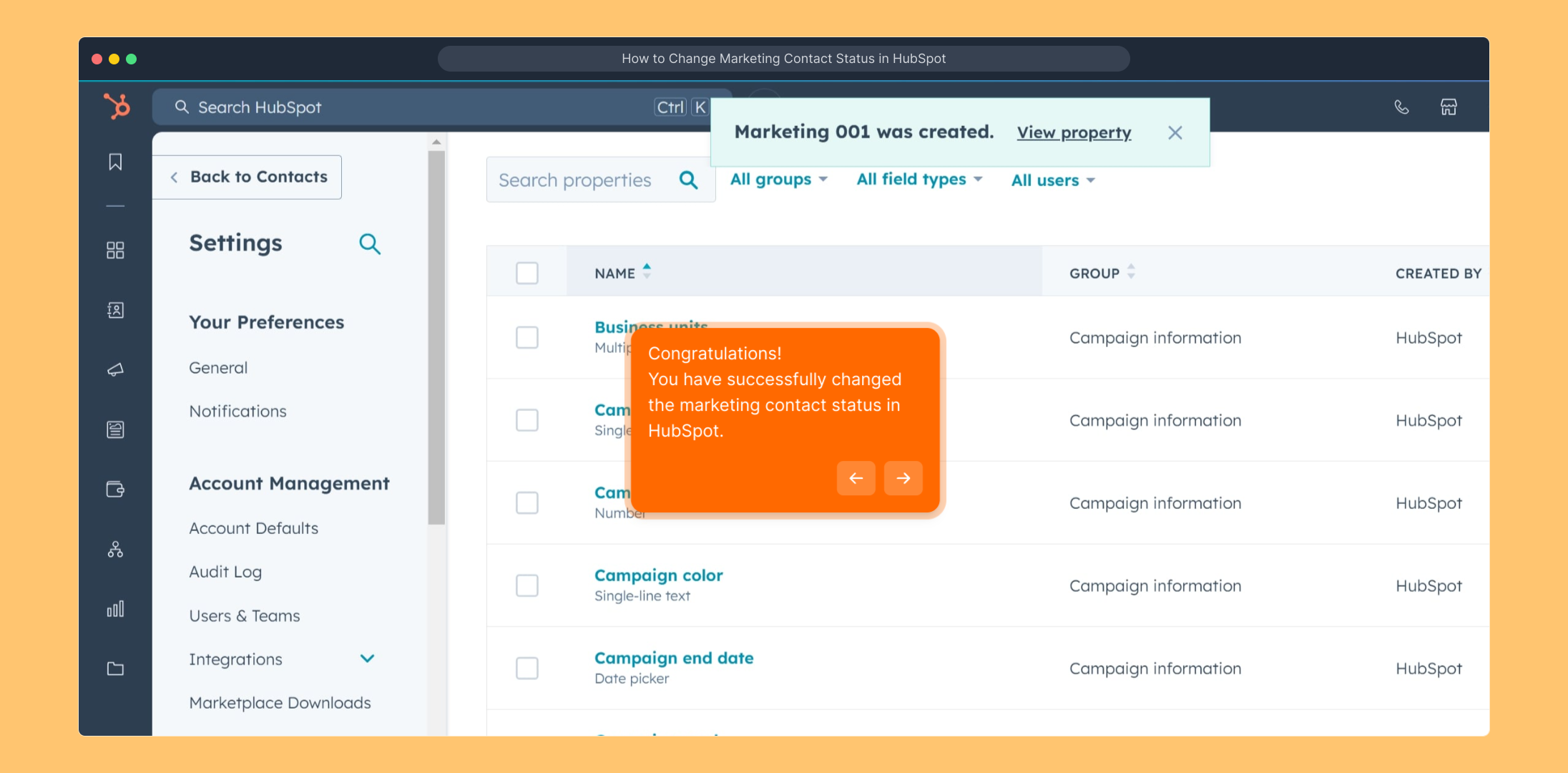The image size is (1568, 773).
Task: Open the bookmarks icon in left sidebar
Action: (115, 162)
